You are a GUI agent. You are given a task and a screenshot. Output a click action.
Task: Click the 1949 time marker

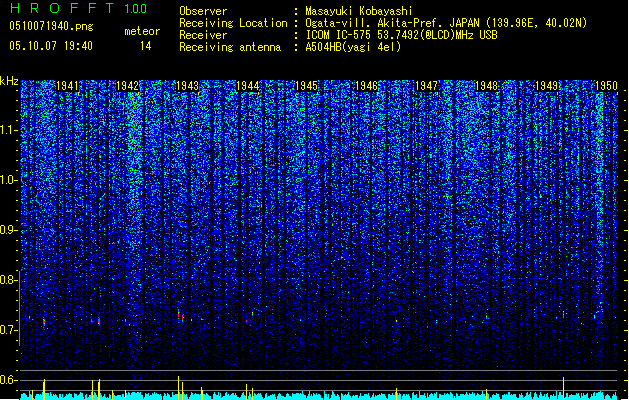[547, 86]
